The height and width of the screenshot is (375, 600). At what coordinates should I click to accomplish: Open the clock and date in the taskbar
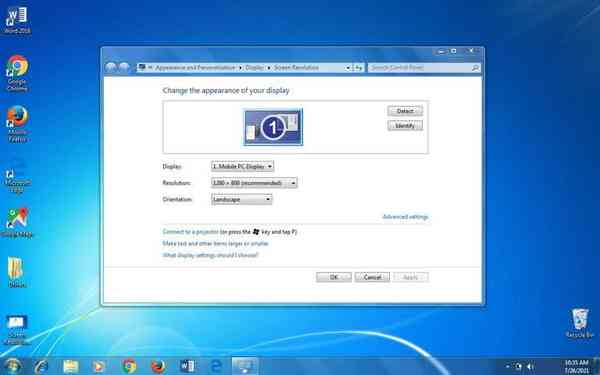point(576,367)
